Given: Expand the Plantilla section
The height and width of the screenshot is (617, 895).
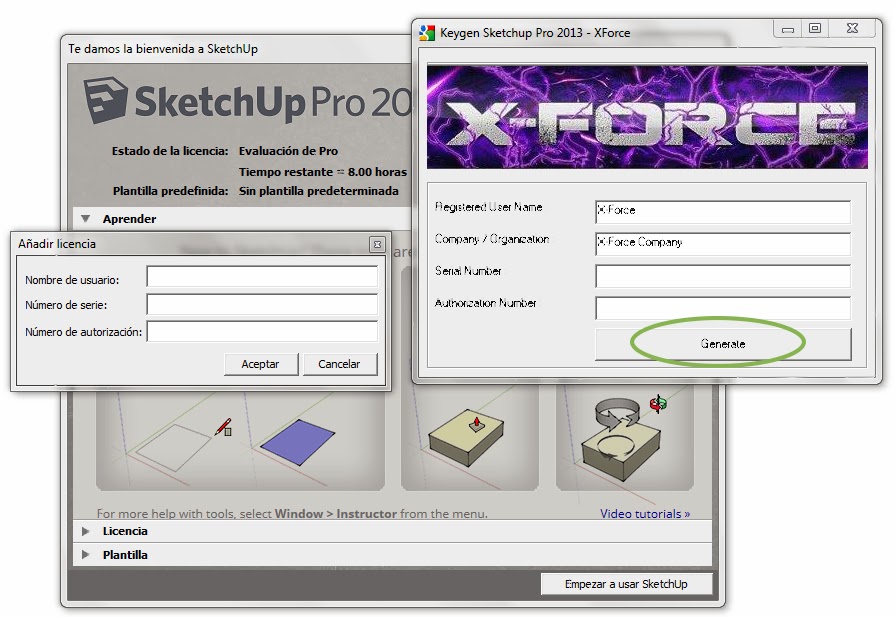Looking at the screenshot, I should (86, 555).
